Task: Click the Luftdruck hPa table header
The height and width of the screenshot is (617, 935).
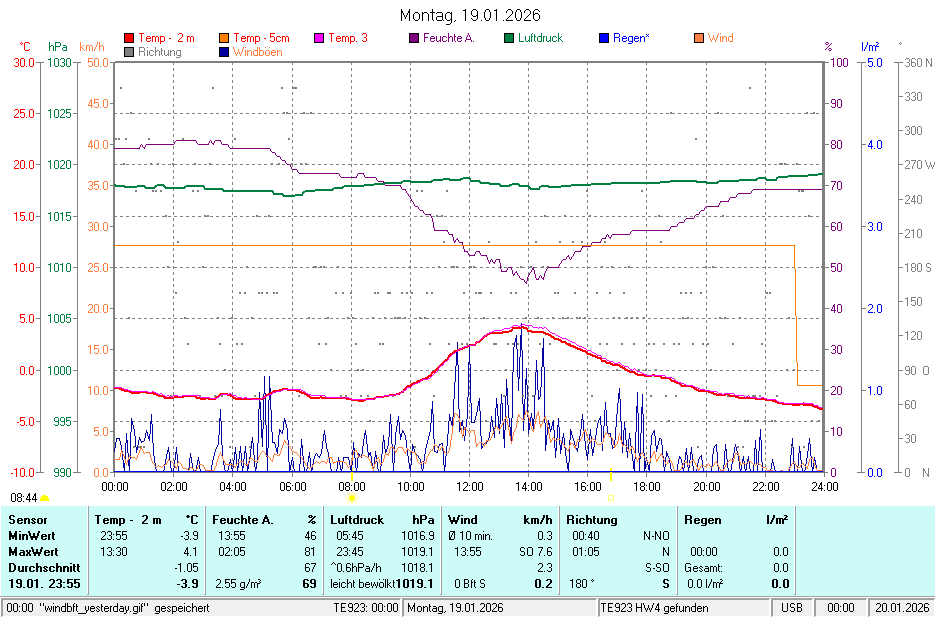Action: pos(382,520)
